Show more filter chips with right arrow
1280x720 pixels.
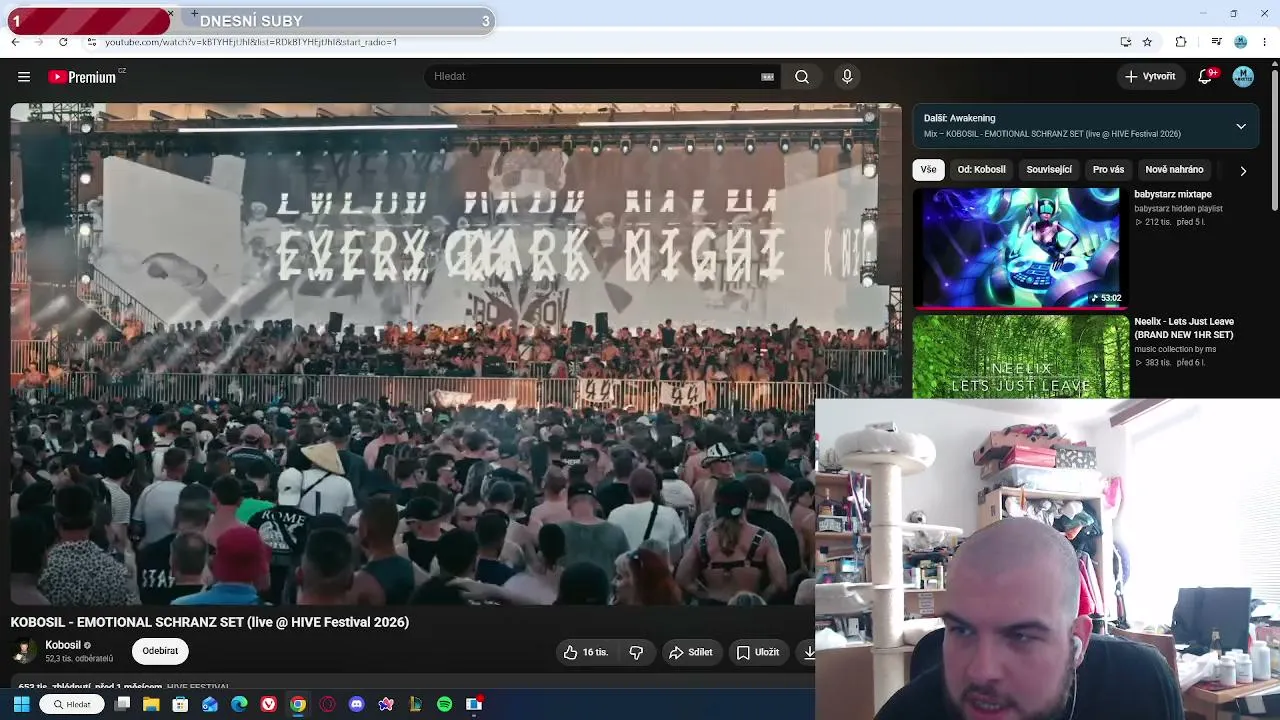(1243, 170)
